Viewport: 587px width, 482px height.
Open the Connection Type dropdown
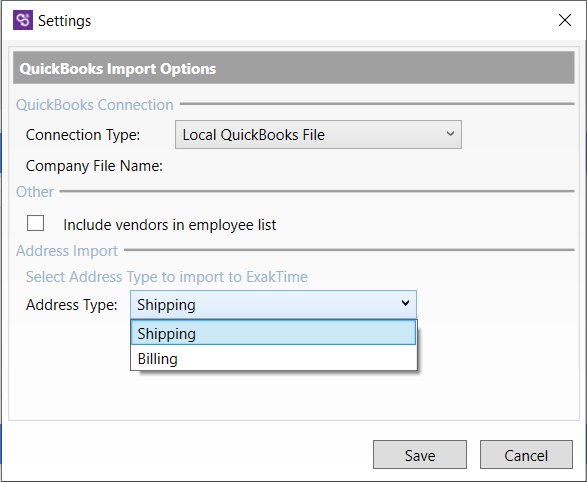click(318, 135)
